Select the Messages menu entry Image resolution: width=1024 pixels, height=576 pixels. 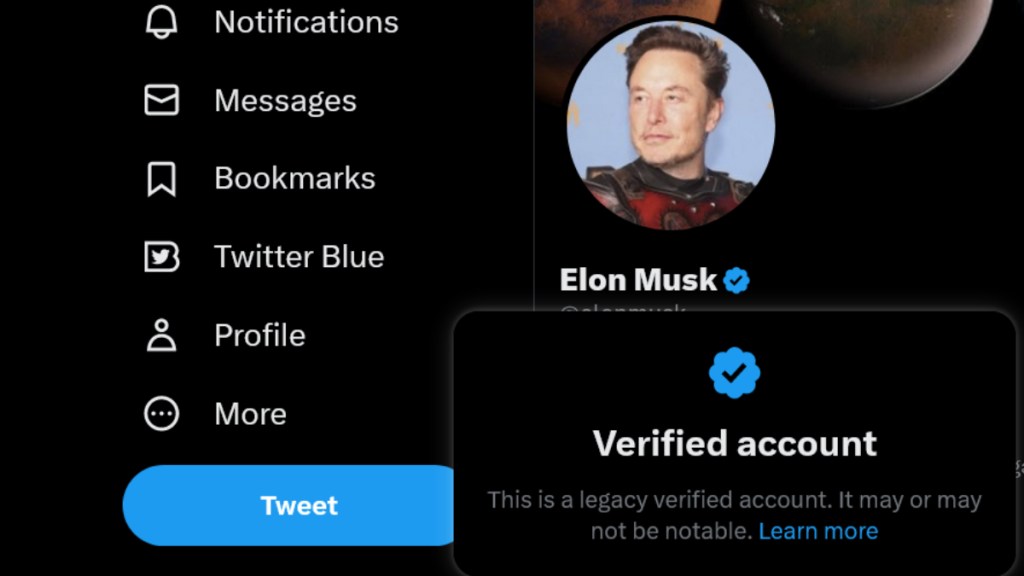coord(285,99)
